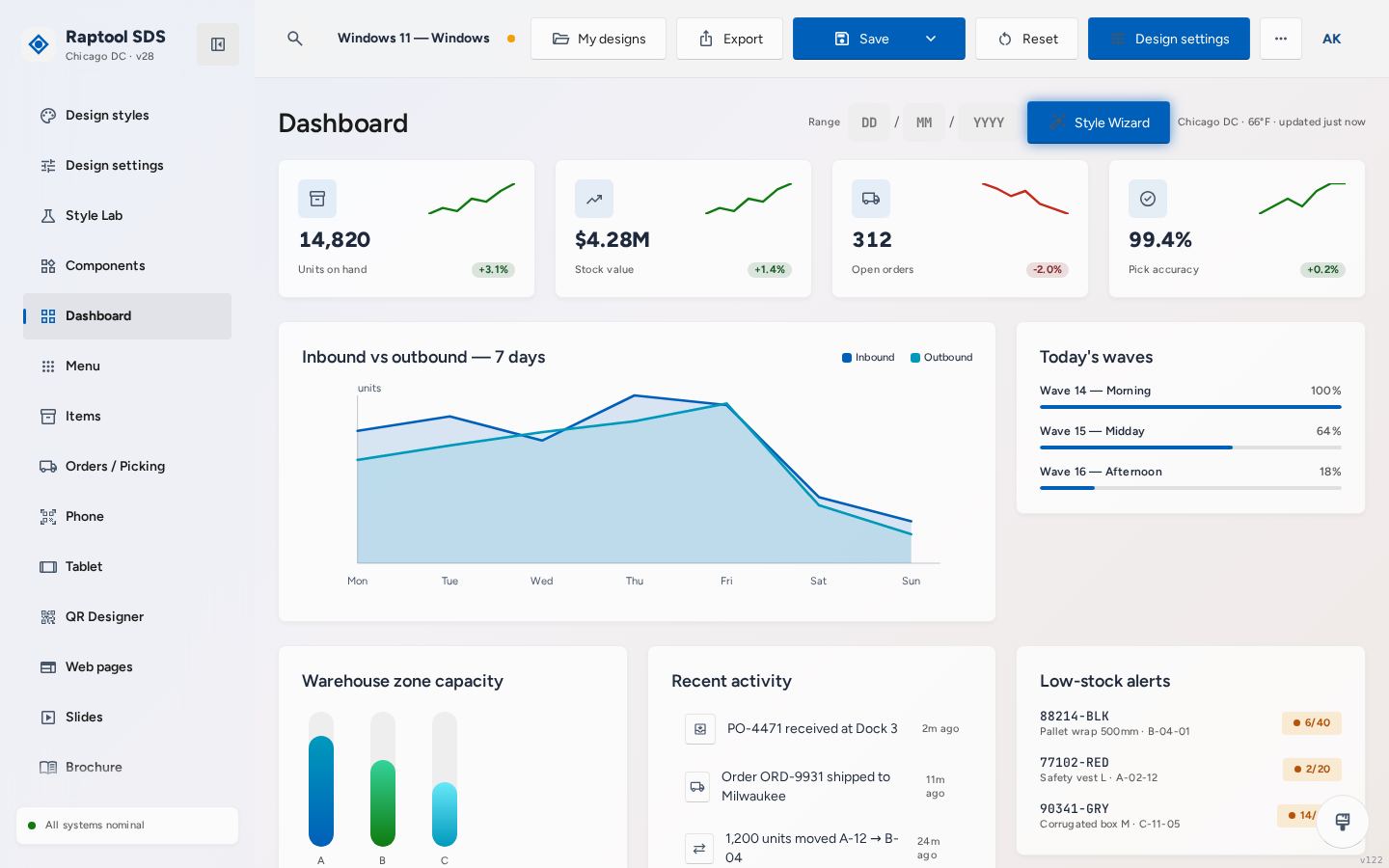Open the Web pages section
The image size is (1389, 868).
point(127,667)
